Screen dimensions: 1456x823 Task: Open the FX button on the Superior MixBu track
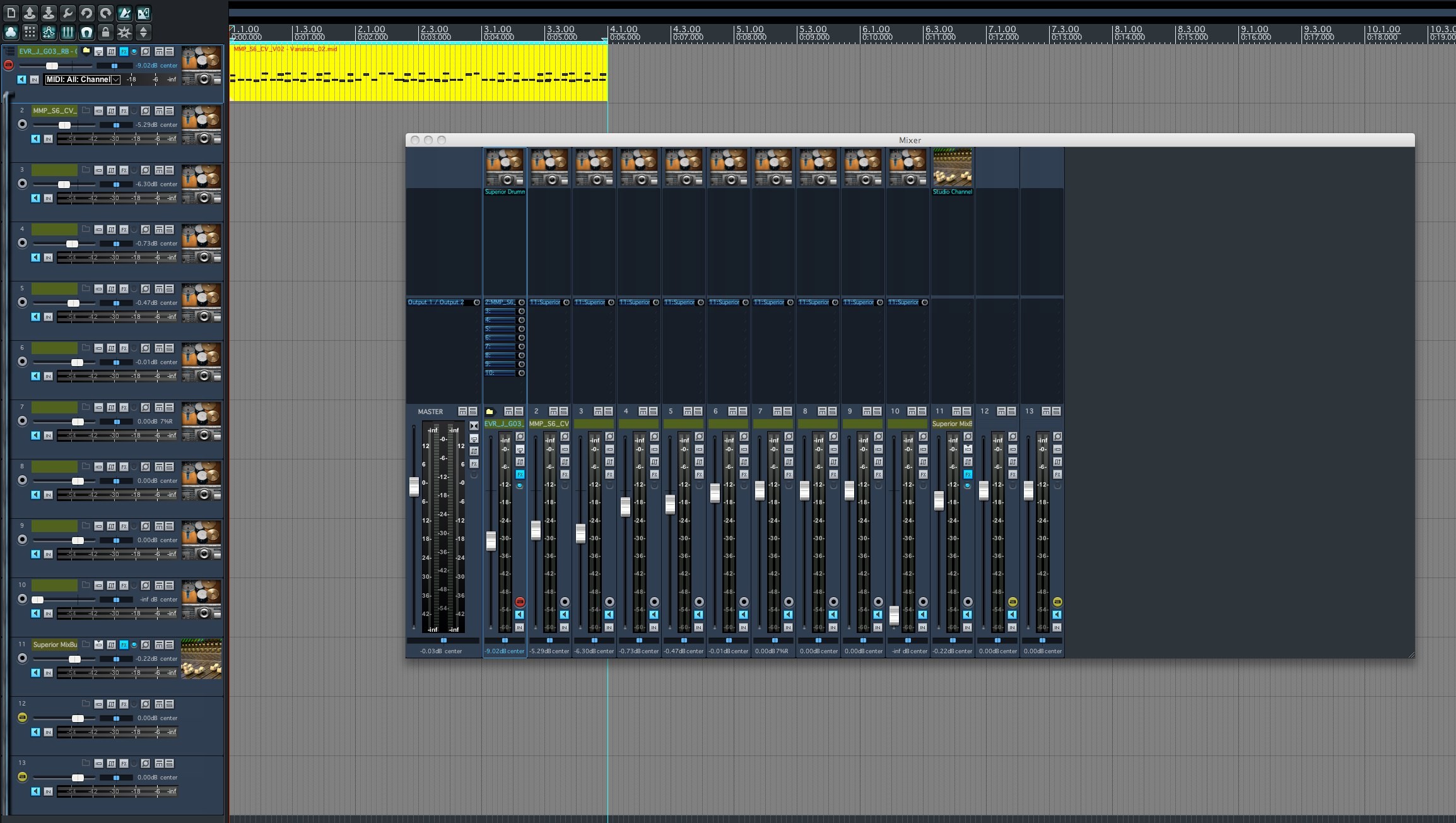pos(124,645)
